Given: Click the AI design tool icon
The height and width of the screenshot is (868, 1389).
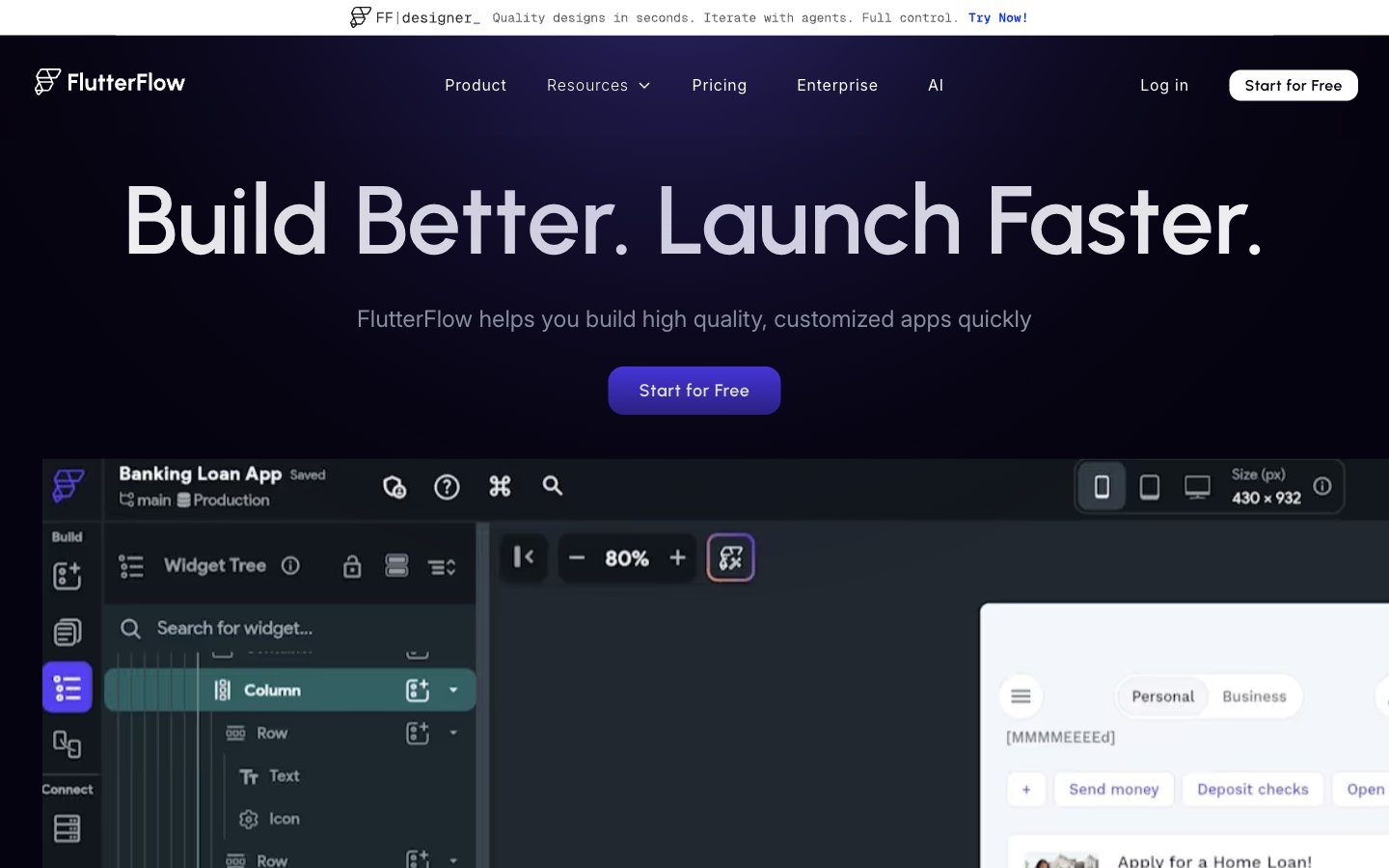Looking at the screenshot, I should click(x=731, y=557).
